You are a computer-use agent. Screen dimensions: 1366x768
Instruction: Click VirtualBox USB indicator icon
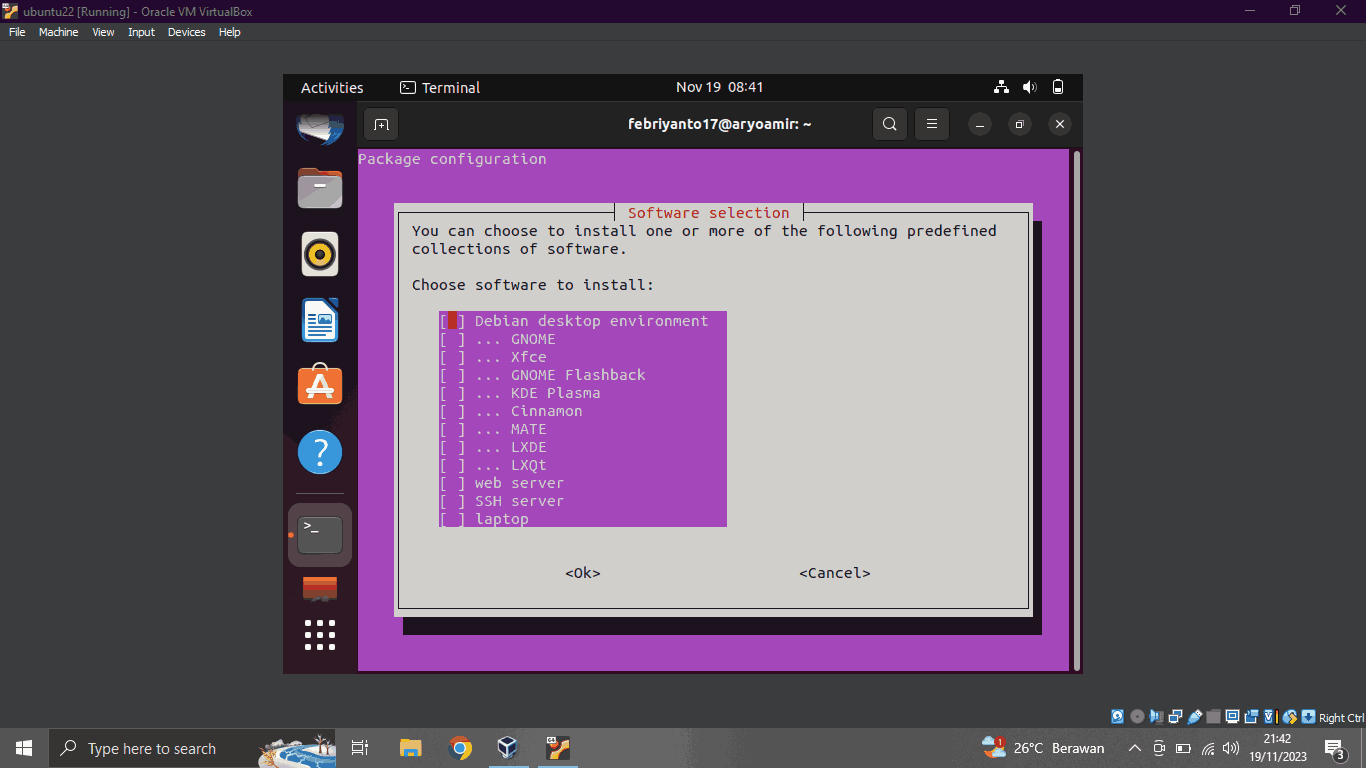pos(1194,717)
